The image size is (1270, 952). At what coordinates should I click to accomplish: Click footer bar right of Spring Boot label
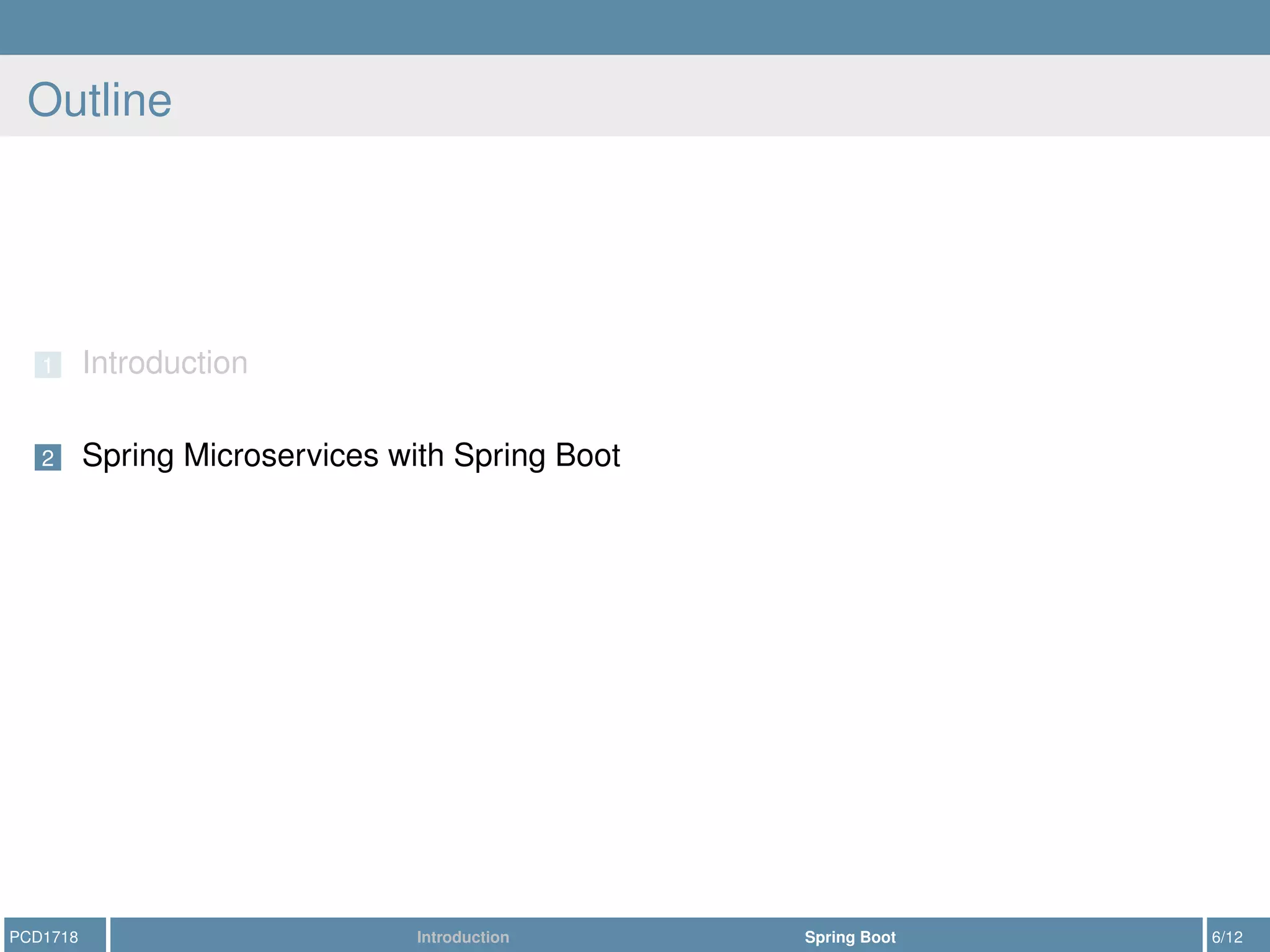tap(1054, 937)
